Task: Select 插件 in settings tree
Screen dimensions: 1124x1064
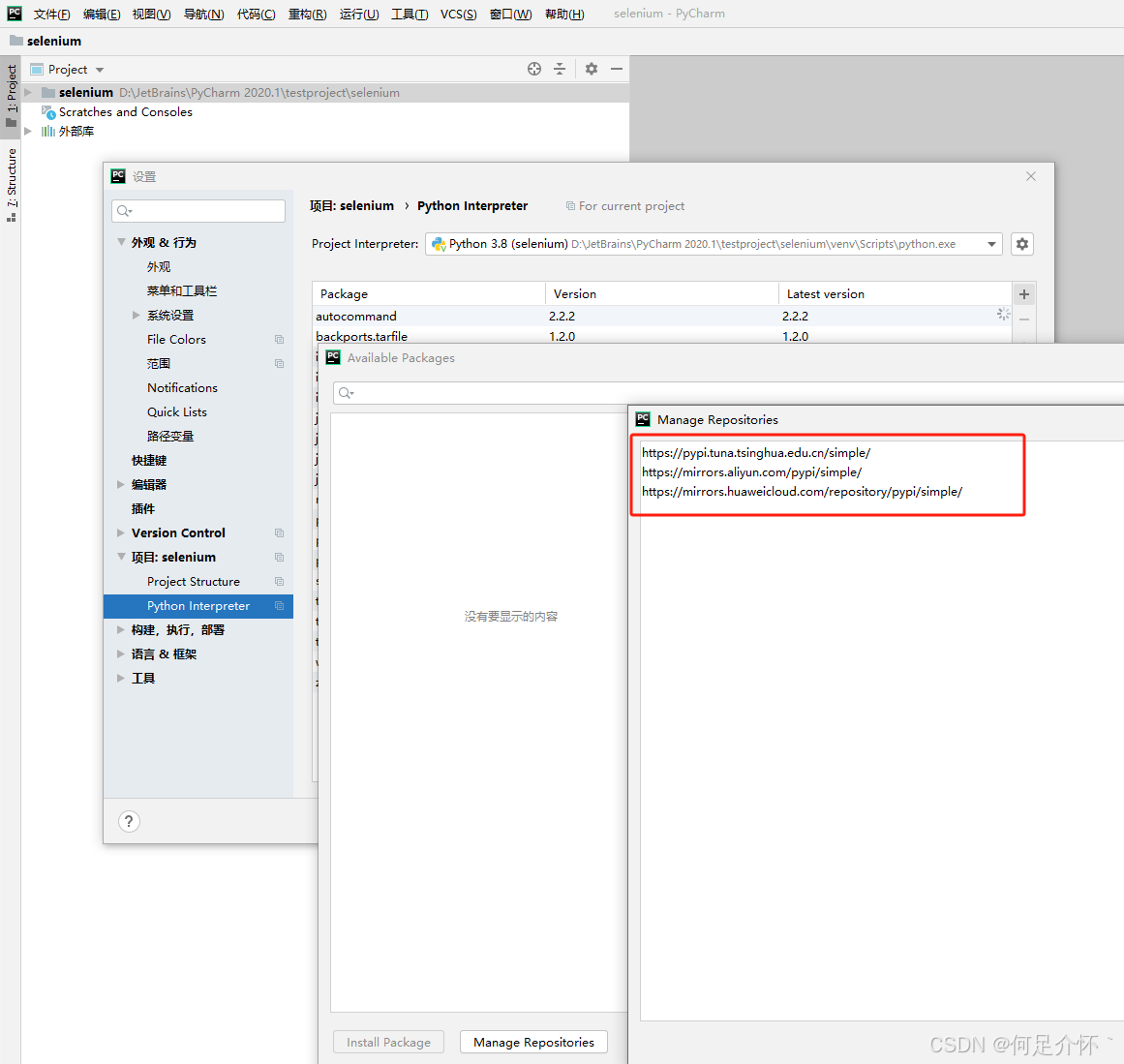Action: pyautogui.click(x=142, y=509)
